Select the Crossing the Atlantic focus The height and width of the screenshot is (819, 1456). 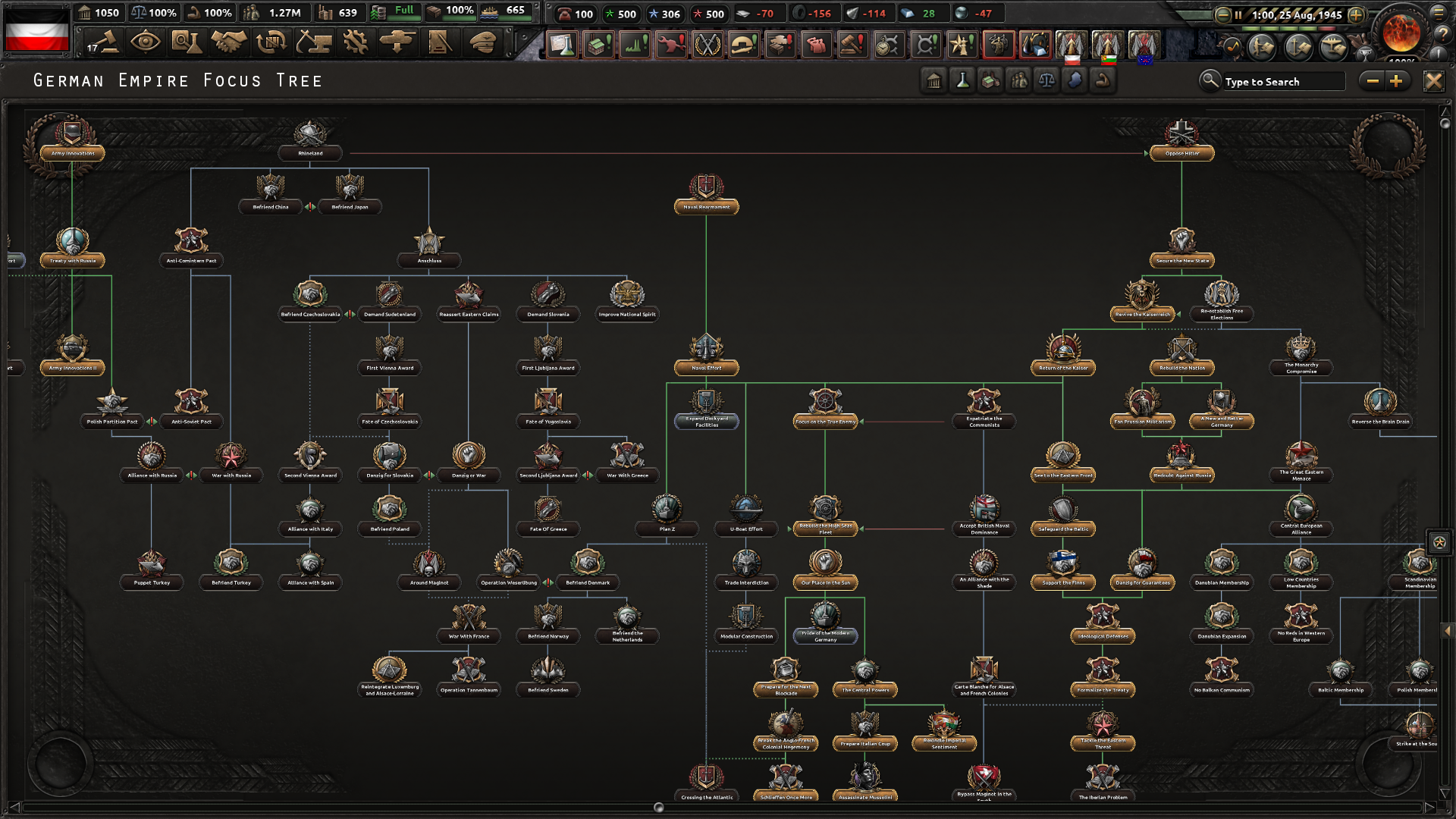pos(706,783)
